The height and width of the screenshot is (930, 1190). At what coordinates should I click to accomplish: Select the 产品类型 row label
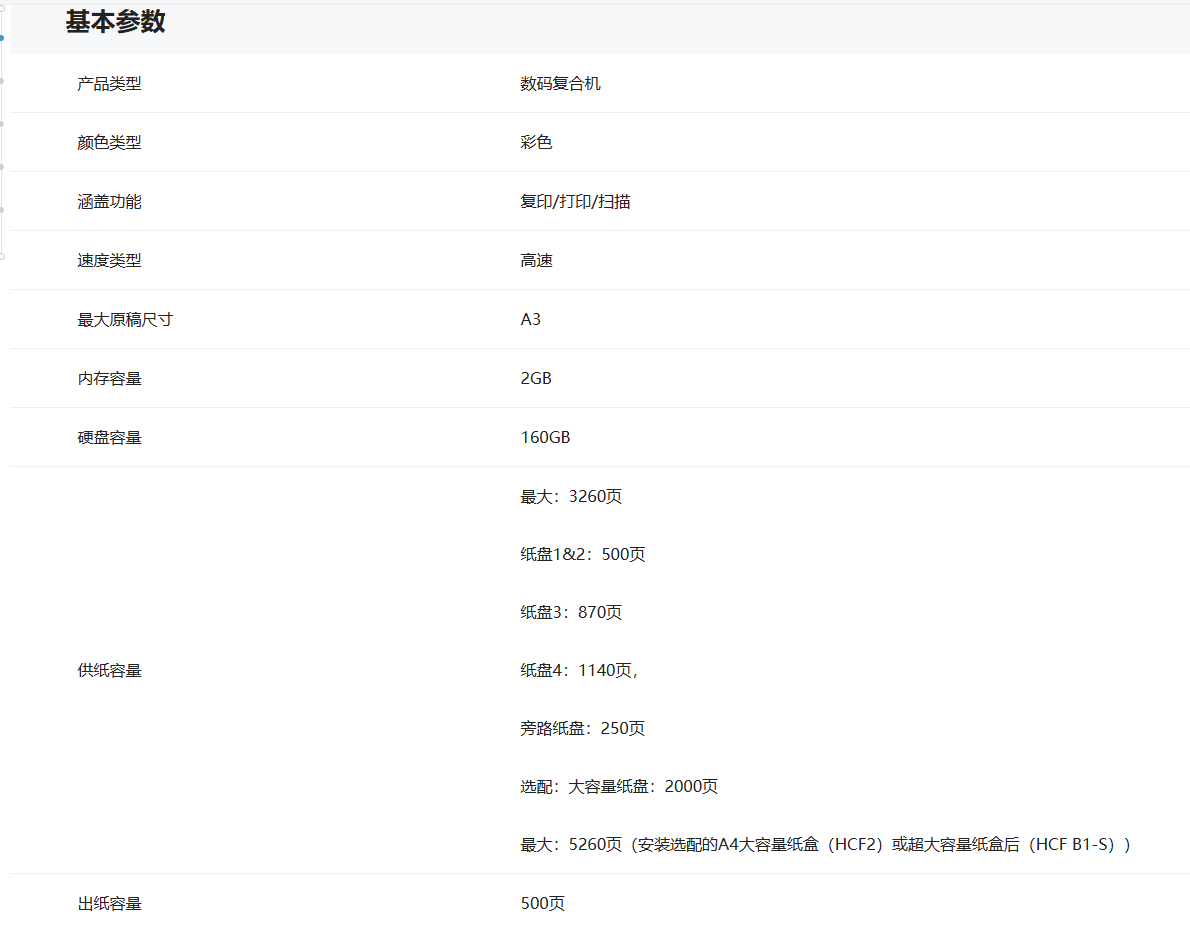pyautogui.click(x=109, y=84)
